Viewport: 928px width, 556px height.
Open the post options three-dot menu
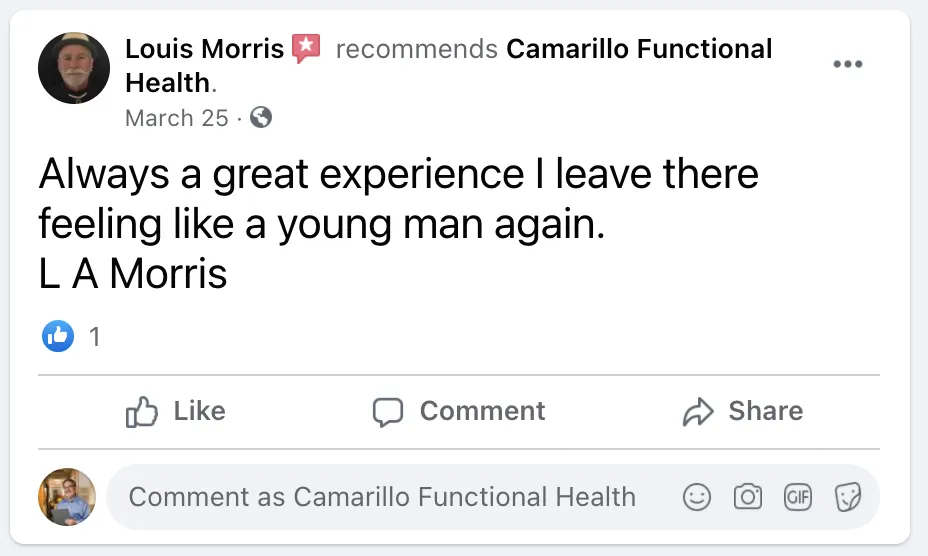click(x=847, y=65)
